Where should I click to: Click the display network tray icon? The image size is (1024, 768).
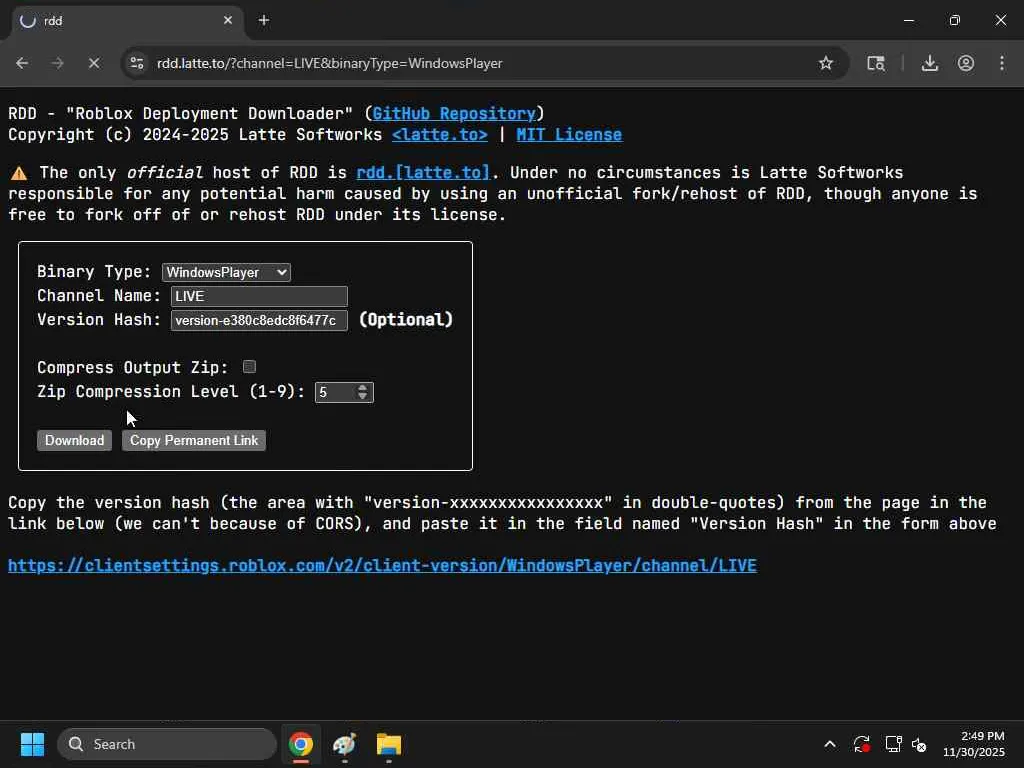tap(893, 744)
